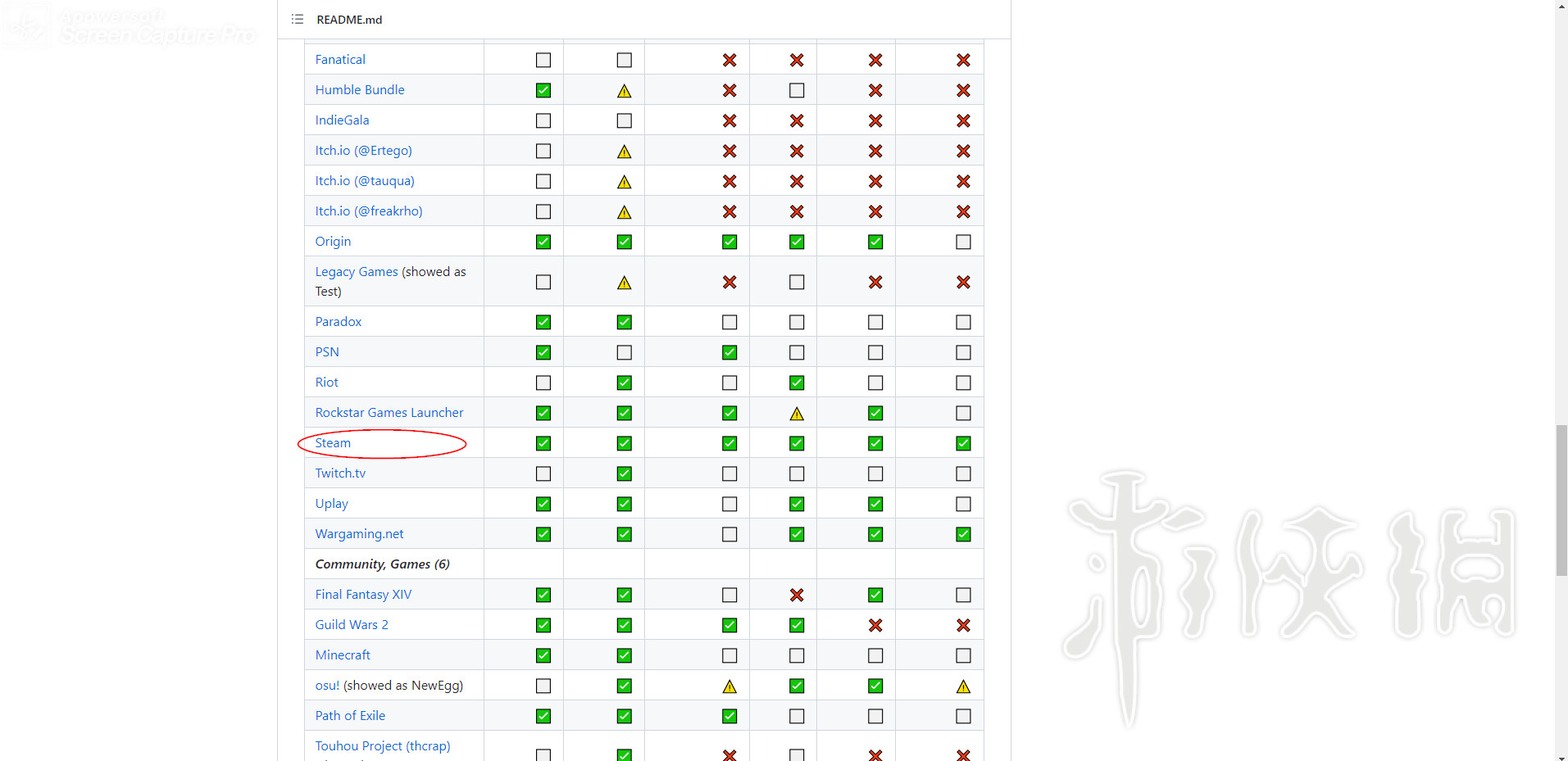Image resolution: width=1568 pixels, height=761 pixels.
Task: Click the first green check in Uplay row
Action: coord(543,504)
